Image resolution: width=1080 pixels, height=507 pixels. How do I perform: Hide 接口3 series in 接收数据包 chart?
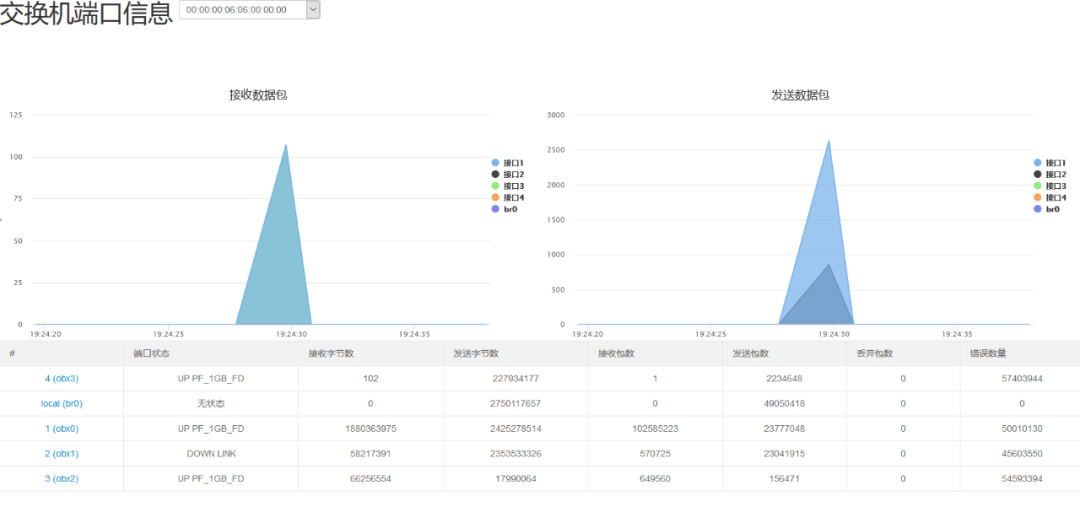click(495, 186)
